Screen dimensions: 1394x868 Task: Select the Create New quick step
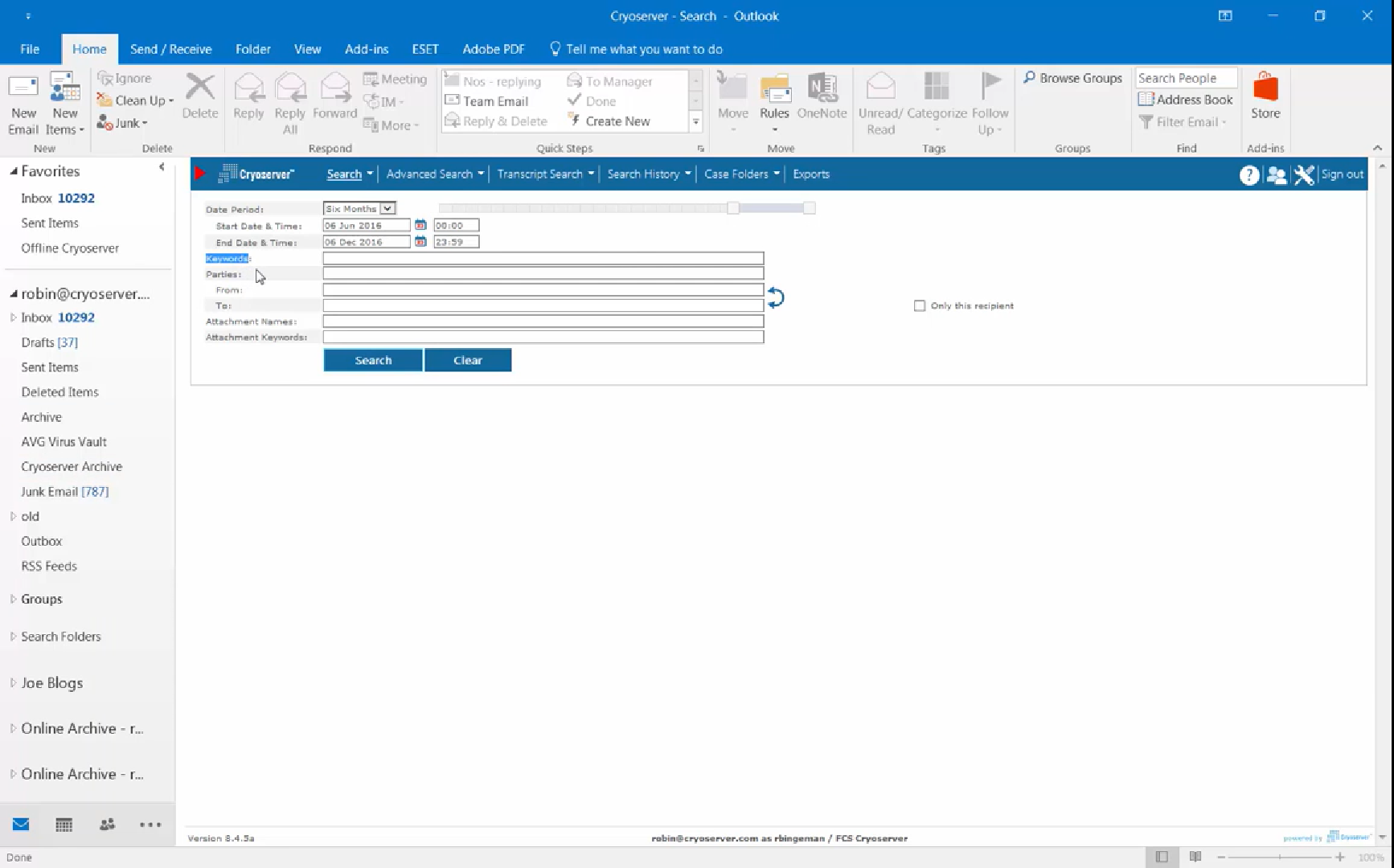coord(609,121)
